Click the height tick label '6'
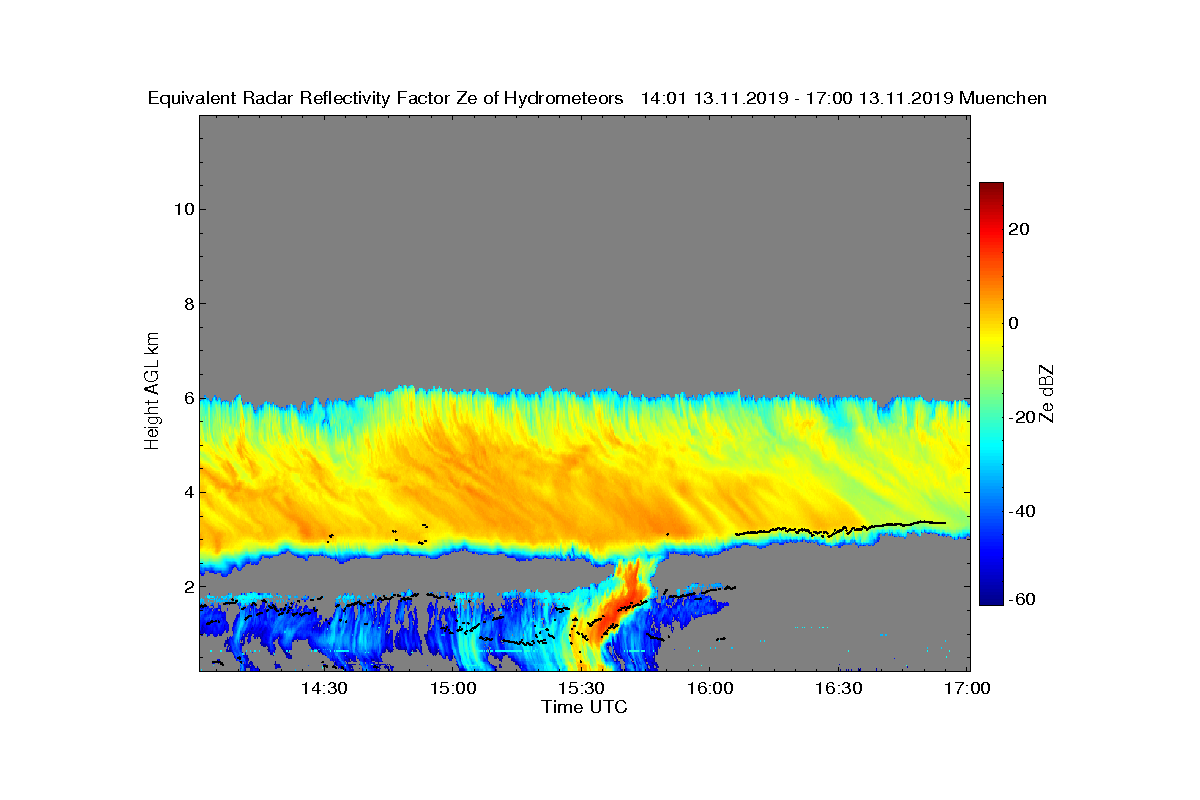This screenshot has width=1200, height=800. tap(187, 398)
